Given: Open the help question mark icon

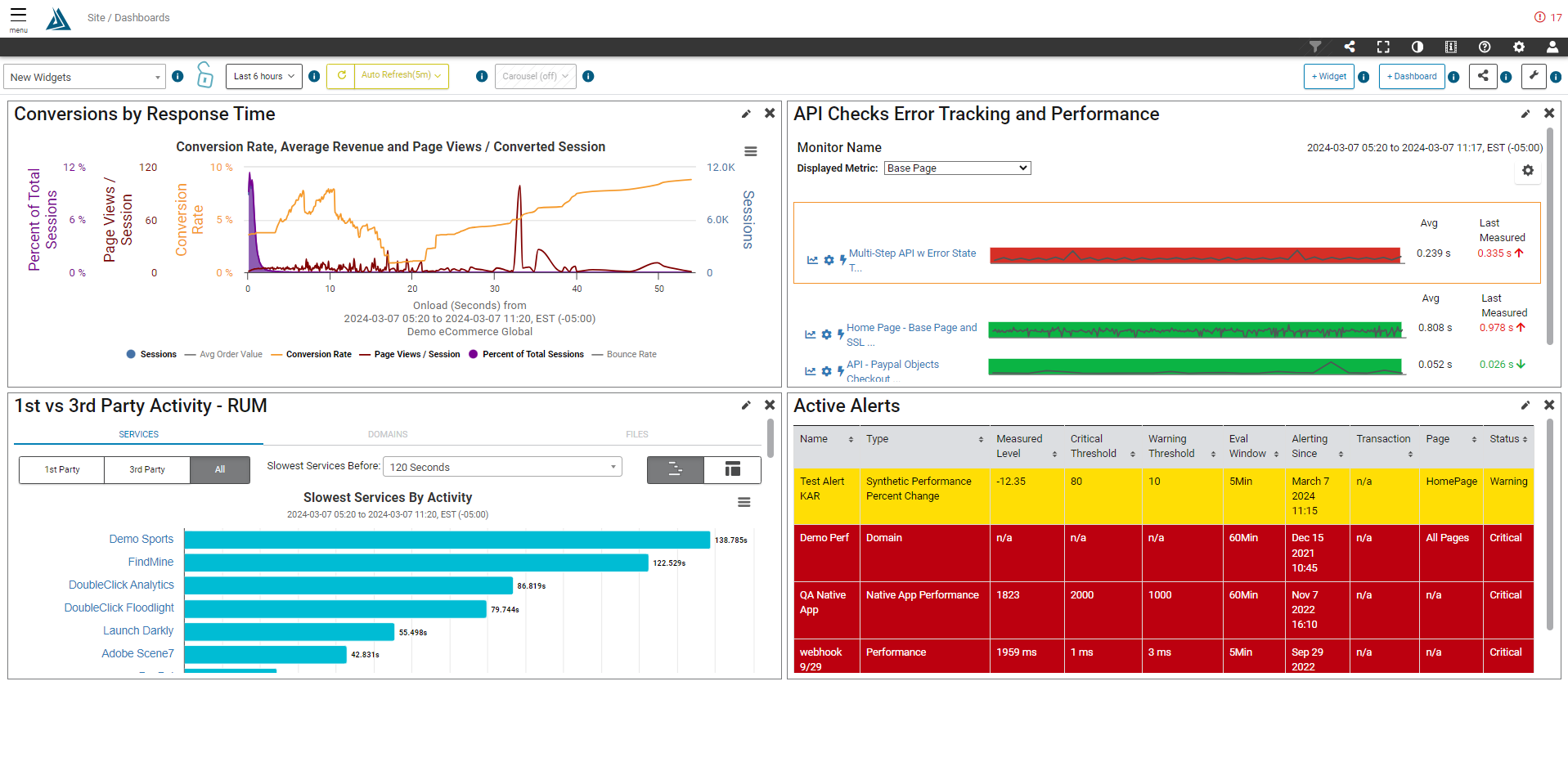Looking at the screenshot, I should (1485, 47).
